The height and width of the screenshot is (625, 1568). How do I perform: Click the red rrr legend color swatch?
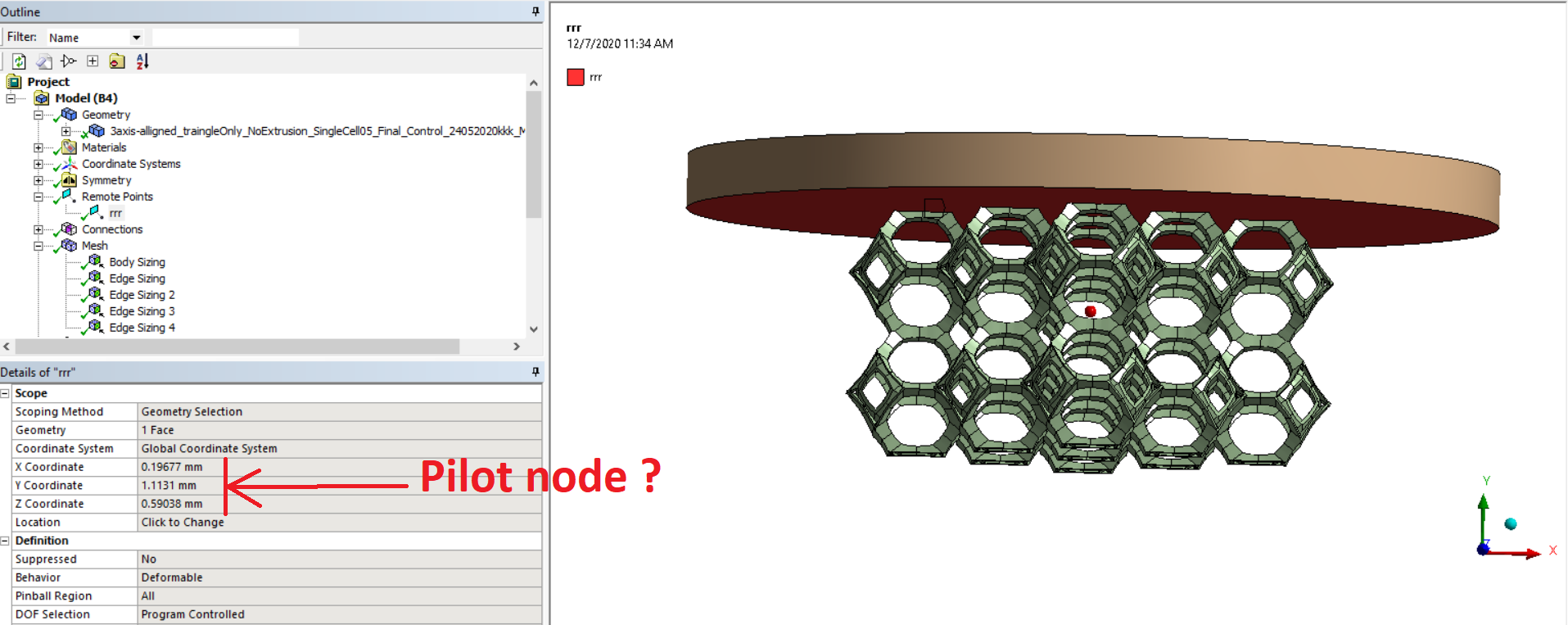[x=576, y=77]
